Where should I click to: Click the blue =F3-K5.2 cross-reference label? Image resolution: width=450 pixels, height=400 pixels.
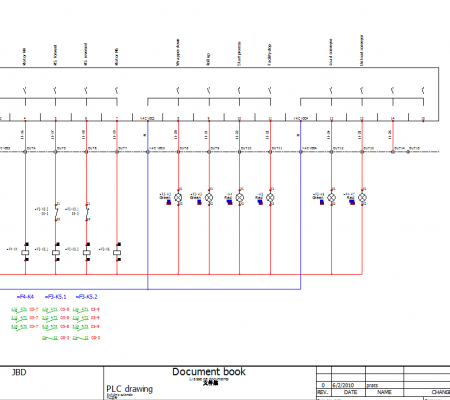[87, 296]
